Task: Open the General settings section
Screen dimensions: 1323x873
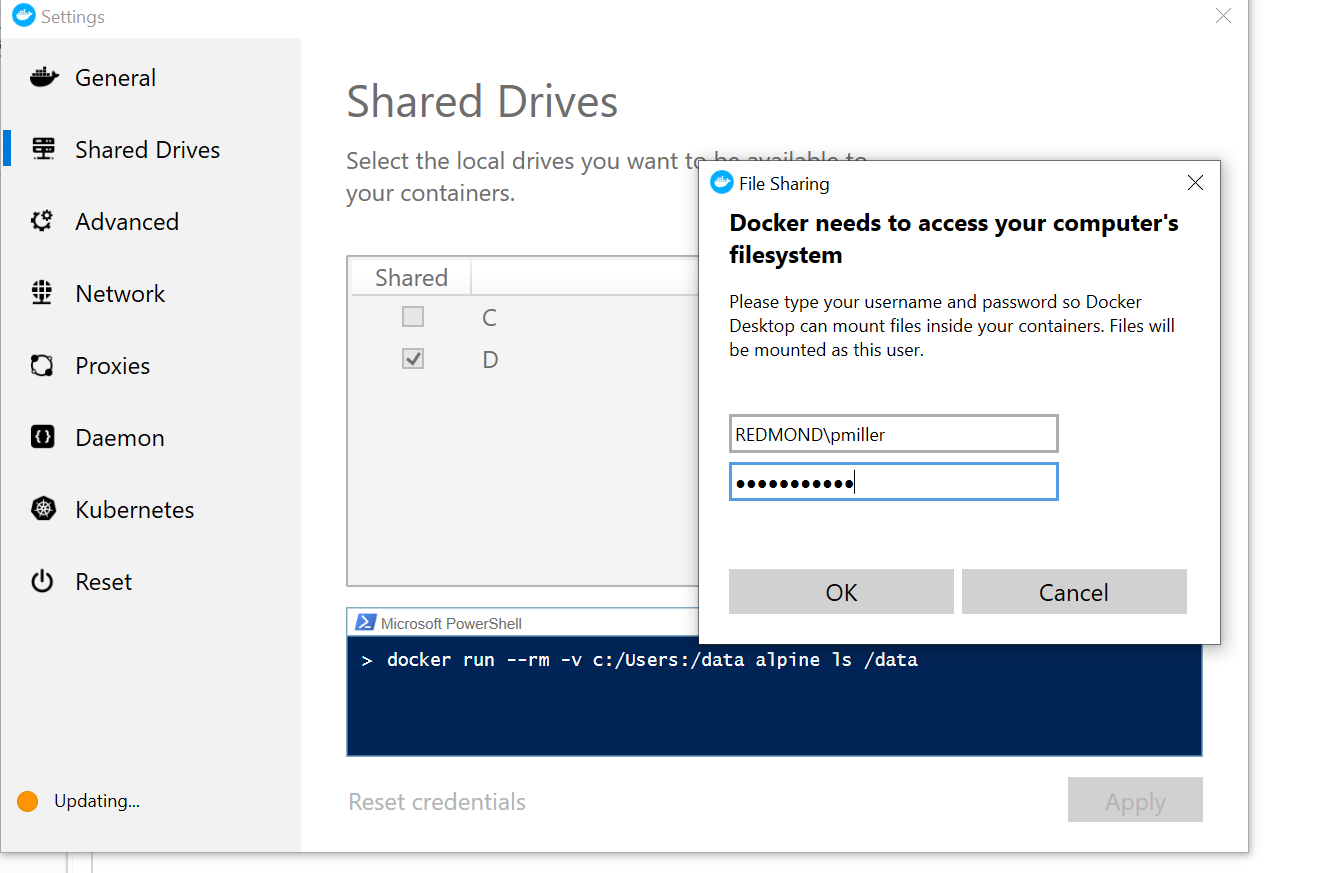Action: click(44, 77)
